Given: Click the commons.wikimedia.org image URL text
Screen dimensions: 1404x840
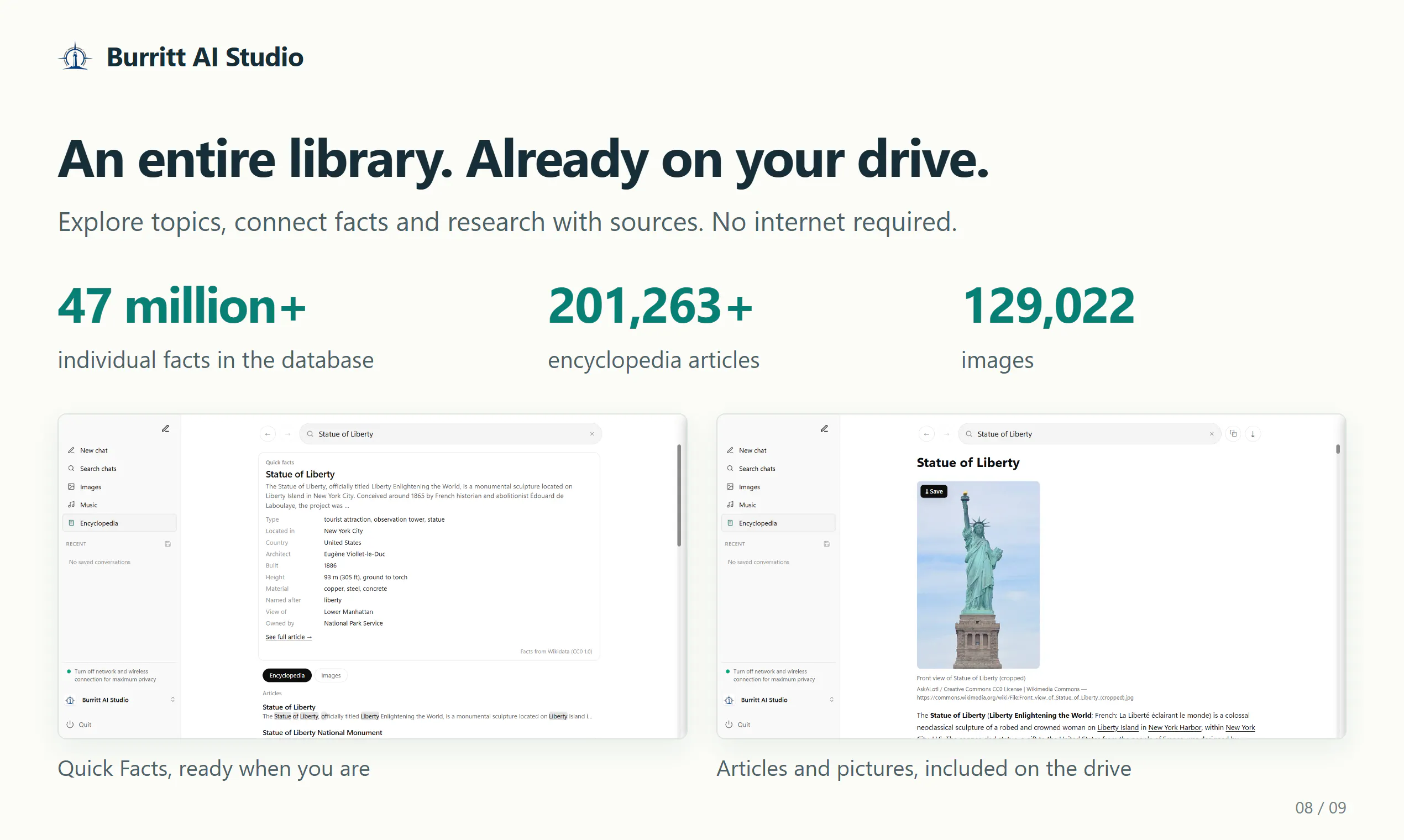Looking at the screenshot, I should (x=1025, y=698).
